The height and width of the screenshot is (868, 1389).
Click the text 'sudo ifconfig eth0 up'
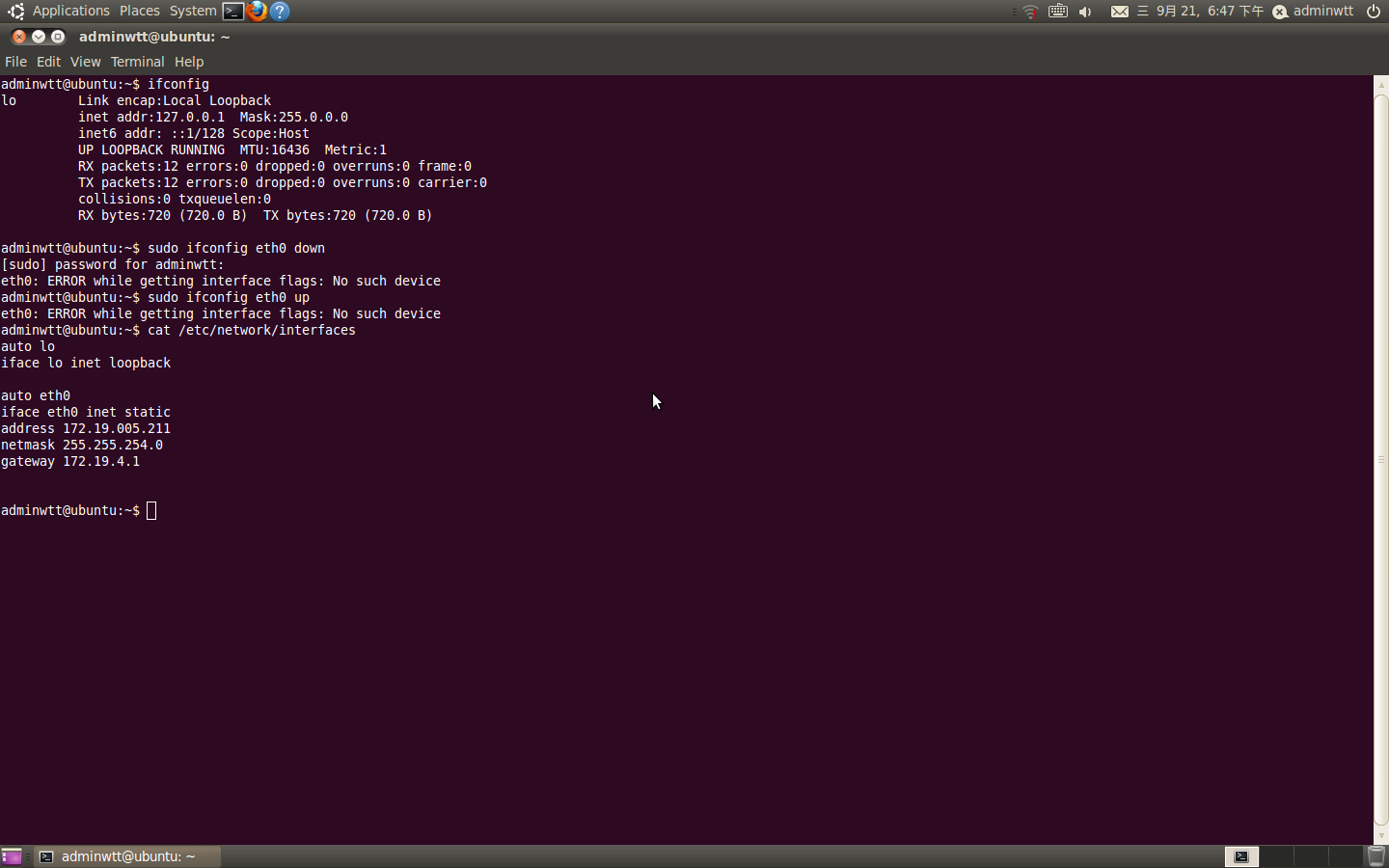pyautogui.click(x=229, y=297)
